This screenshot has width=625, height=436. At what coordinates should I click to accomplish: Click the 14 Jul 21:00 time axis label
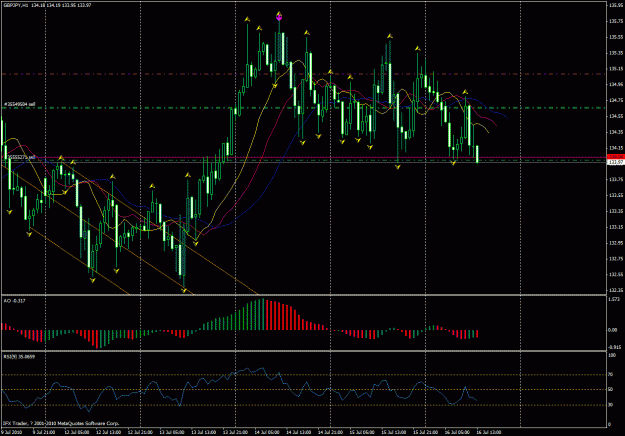click(330, 432)
